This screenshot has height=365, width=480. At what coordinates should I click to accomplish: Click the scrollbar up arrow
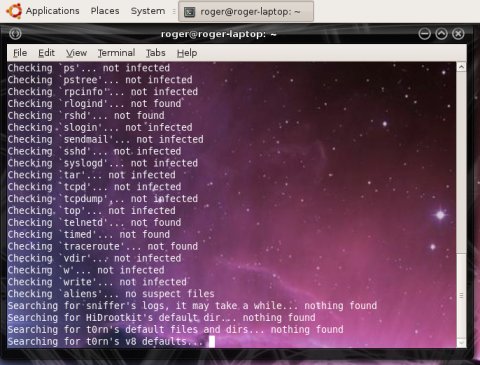pos(461,67)
